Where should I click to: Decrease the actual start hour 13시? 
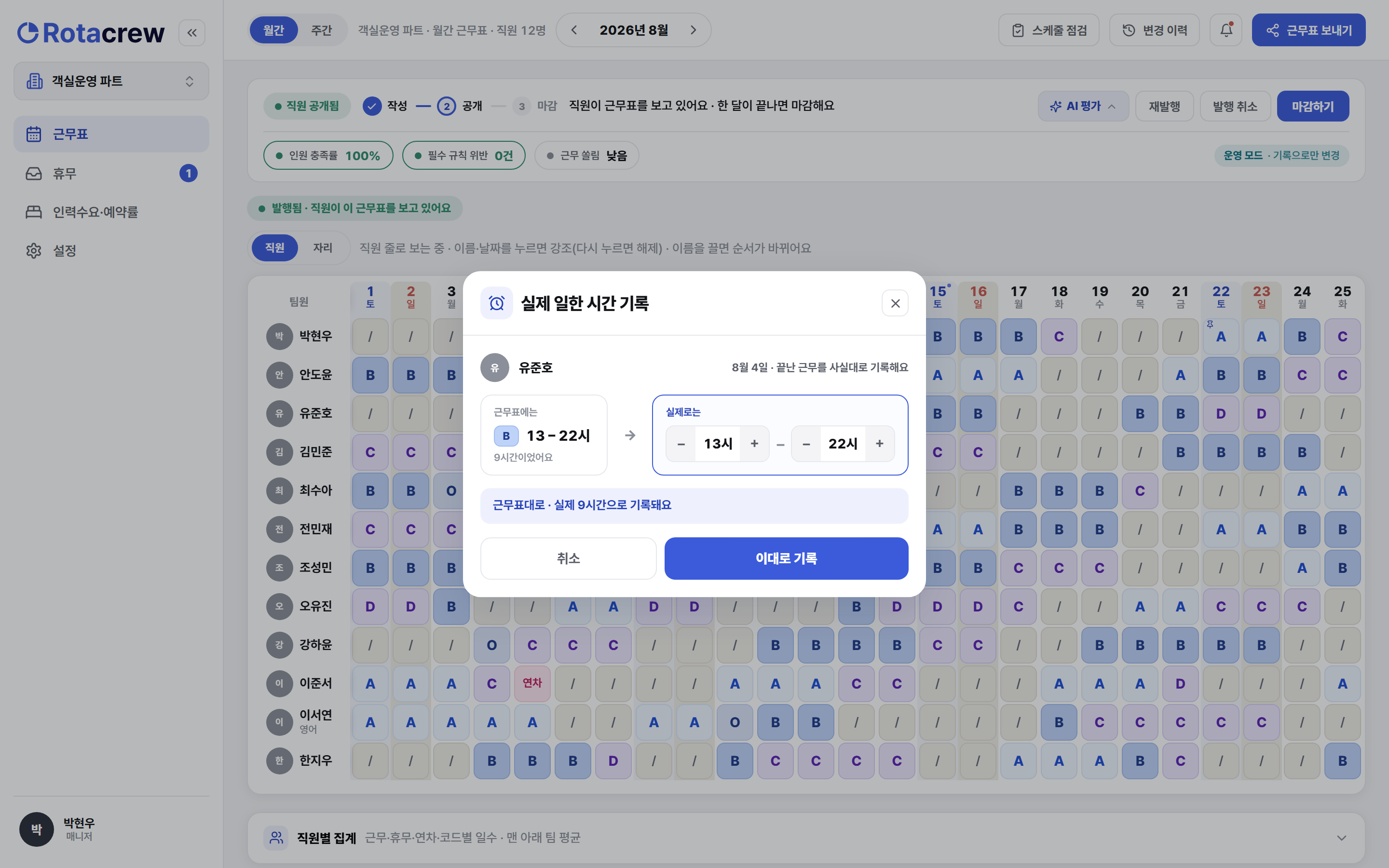click(x=681, y=443)
